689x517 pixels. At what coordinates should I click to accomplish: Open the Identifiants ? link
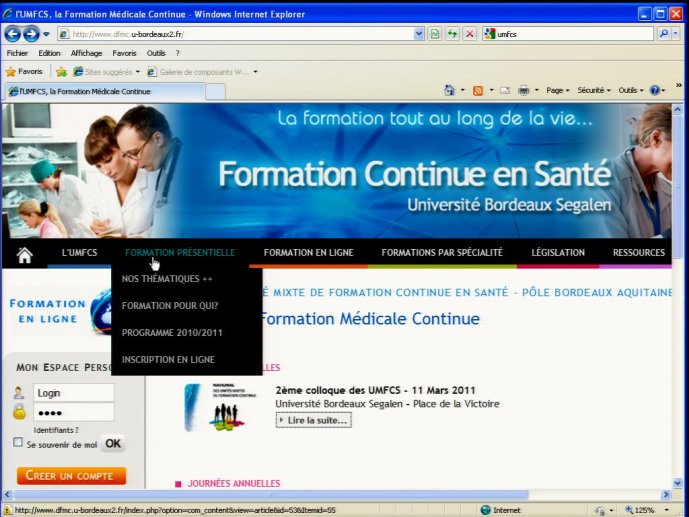tap(56, 430)
